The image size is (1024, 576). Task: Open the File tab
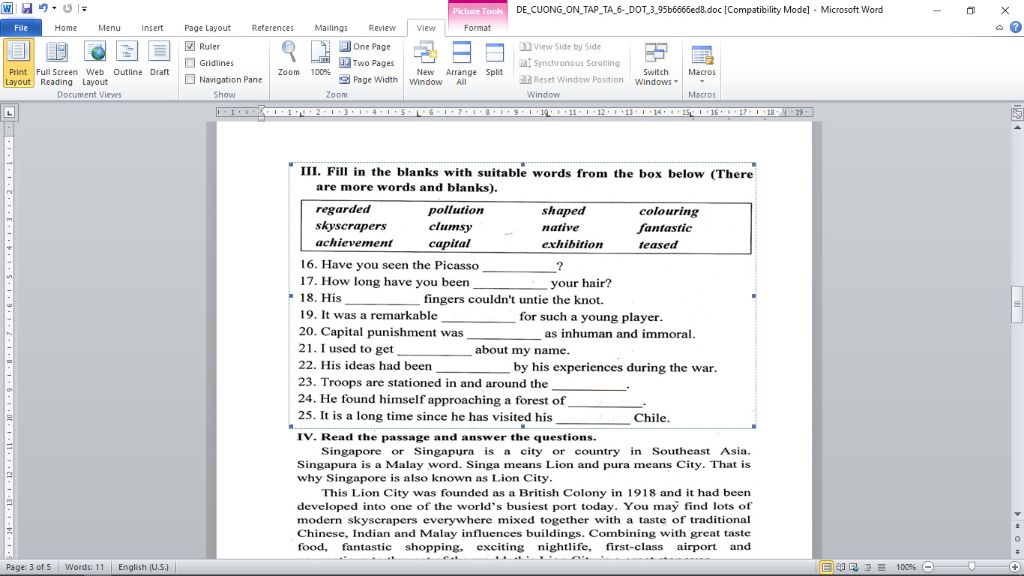tap(21, 27)
